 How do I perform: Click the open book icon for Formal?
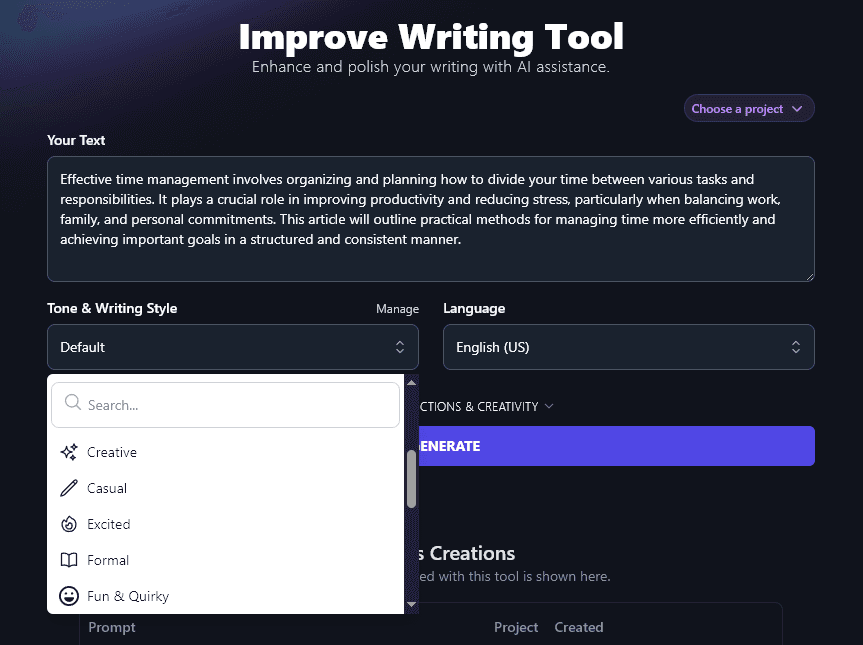(x=68, y=560)
